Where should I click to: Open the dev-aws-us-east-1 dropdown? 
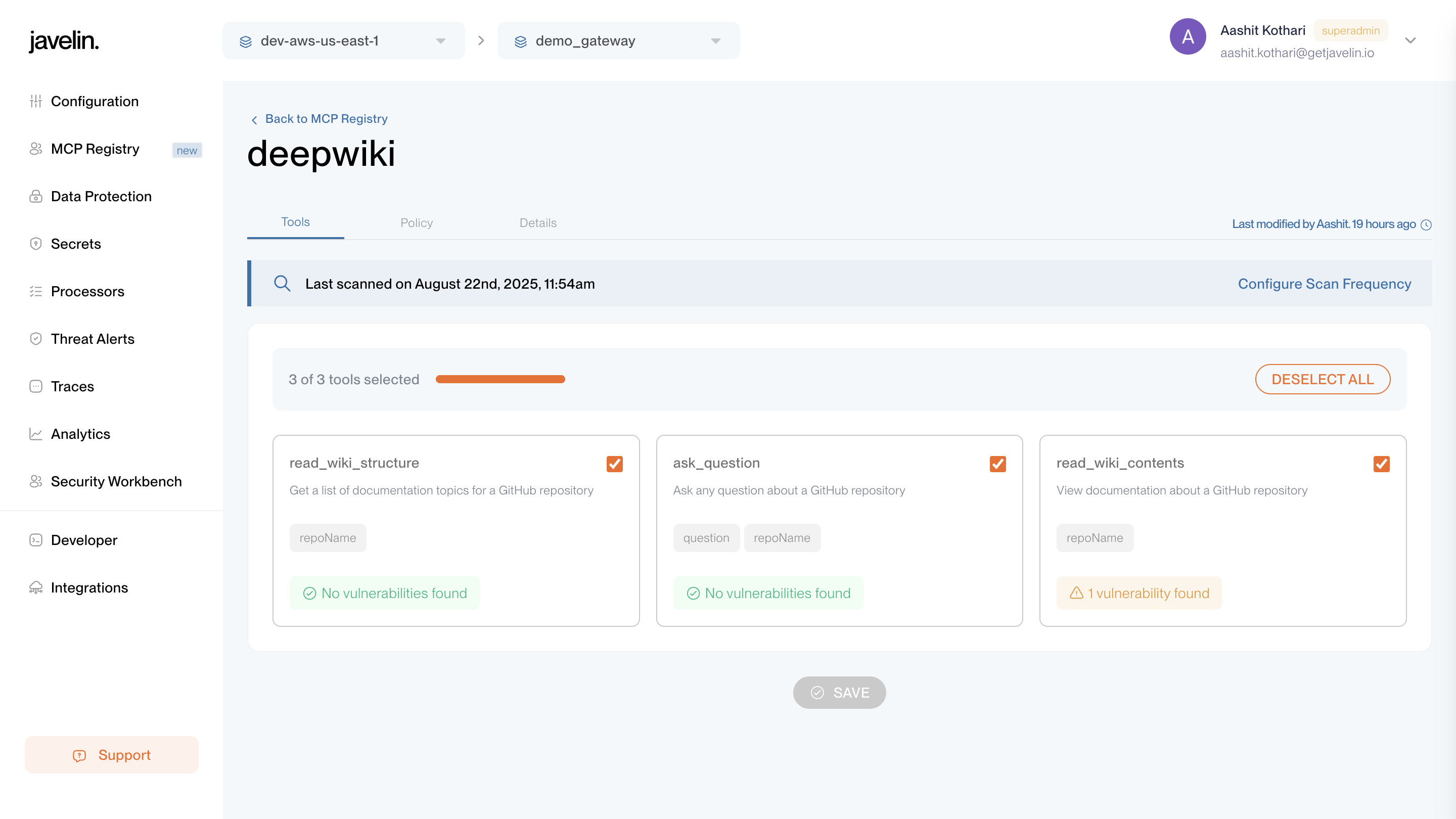click(343, 40)
